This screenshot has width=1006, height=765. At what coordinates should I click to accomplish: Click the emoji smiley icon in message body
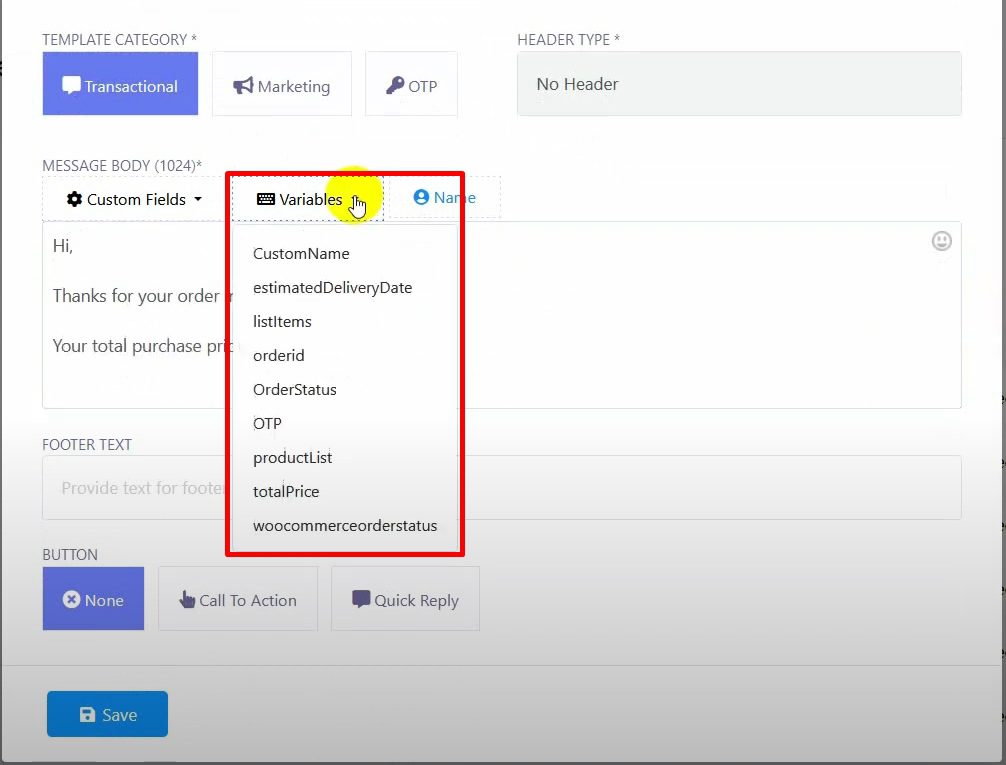pyautogui.click(x=941, y=241)
